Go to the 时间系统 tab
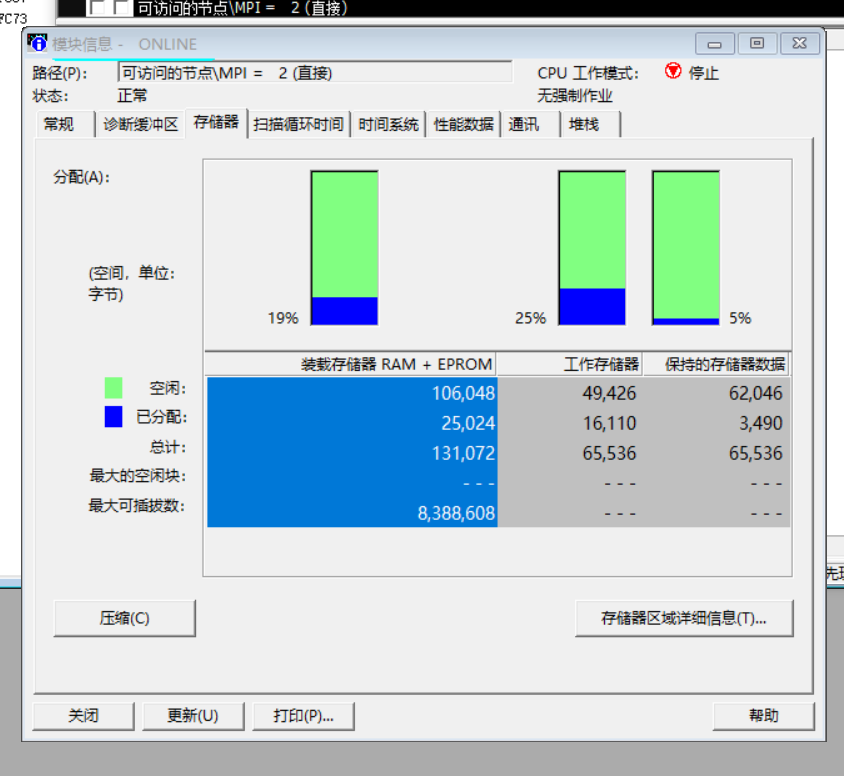This screenshot has width=844, height=776. coord(388,124)
